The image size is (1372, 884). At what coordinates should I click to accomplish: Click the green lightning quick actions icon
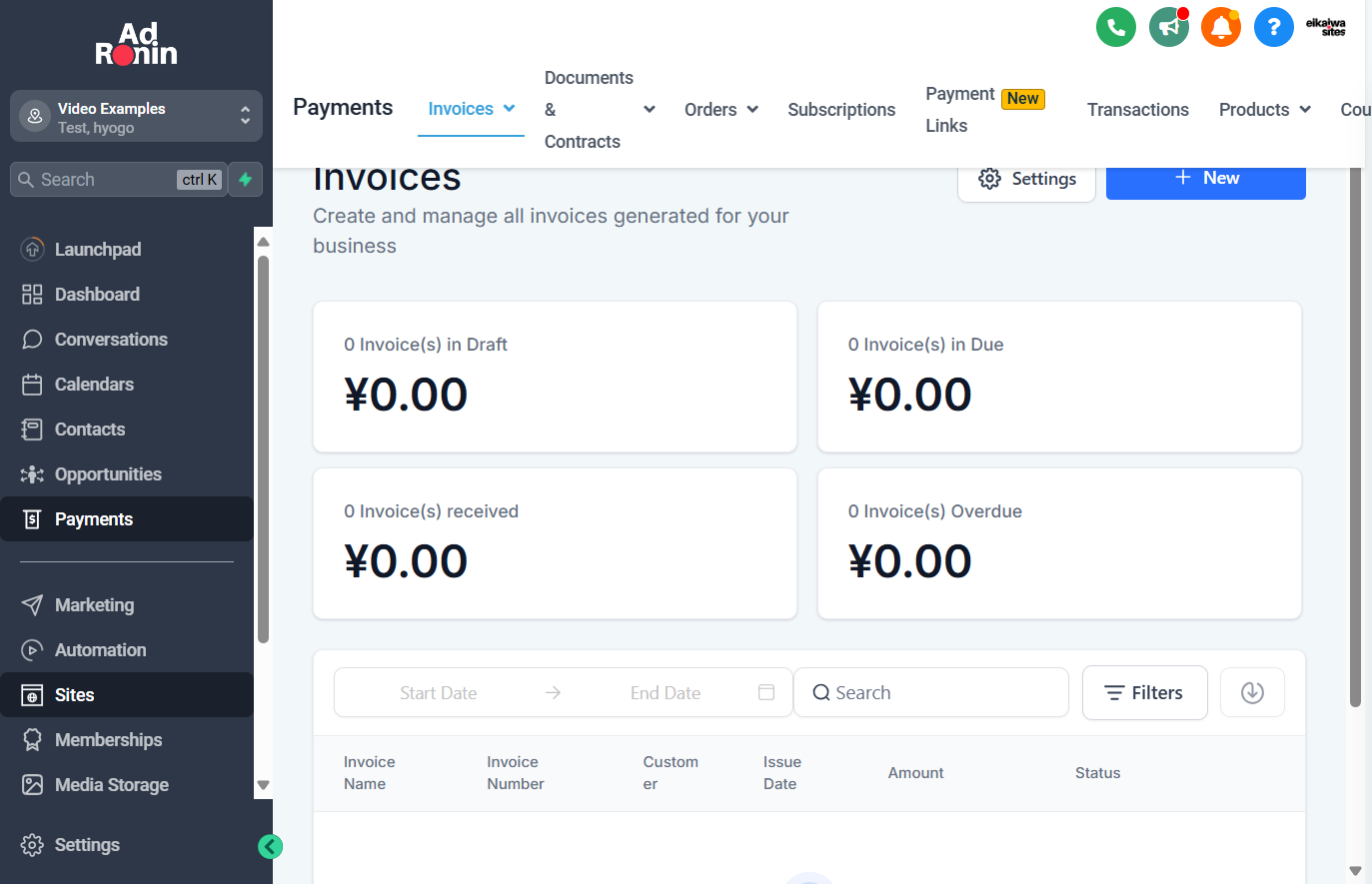point(246,180)
